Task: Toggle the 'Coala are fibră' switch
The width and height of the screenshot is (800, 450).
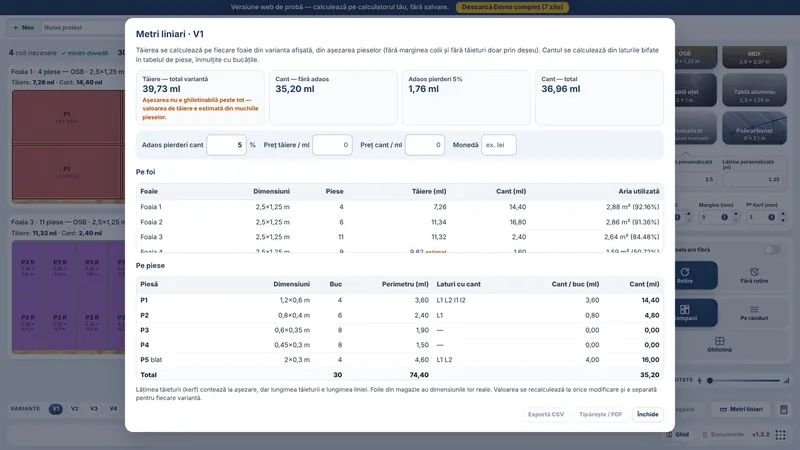Action: point(772,249)
